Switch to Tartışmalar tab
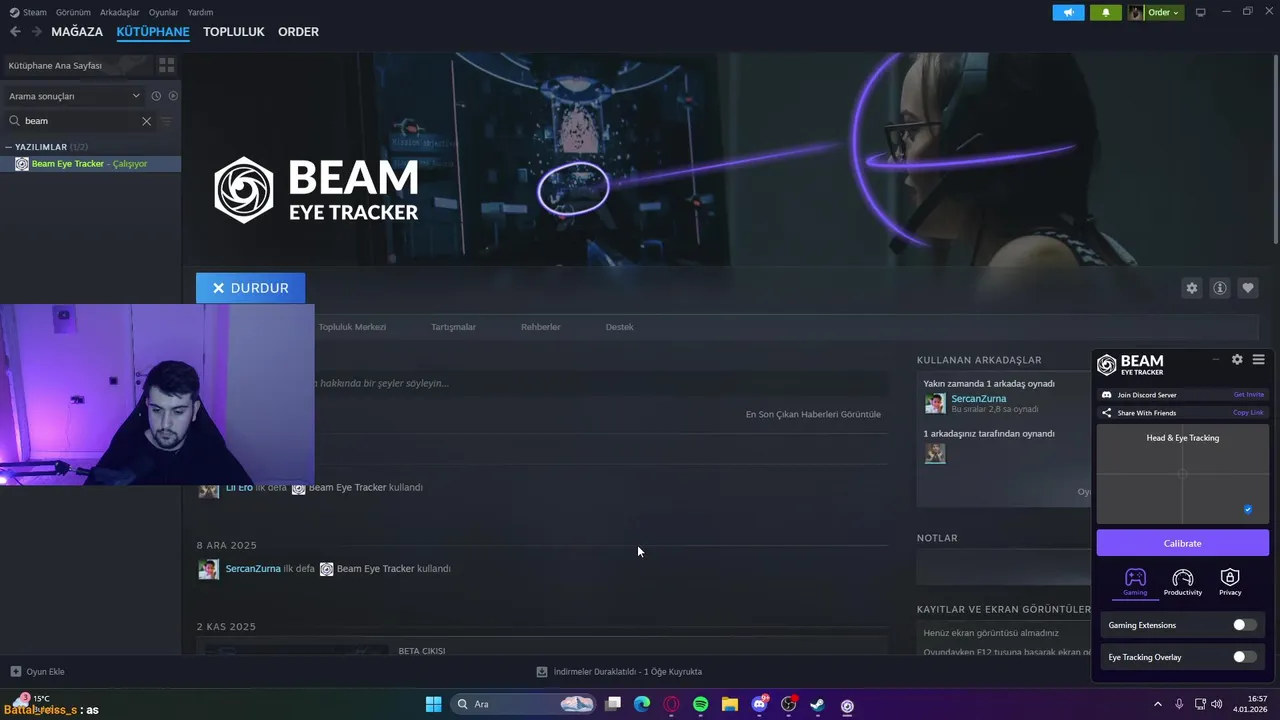This screenshot has height=720, width=1280. (453, 327)
